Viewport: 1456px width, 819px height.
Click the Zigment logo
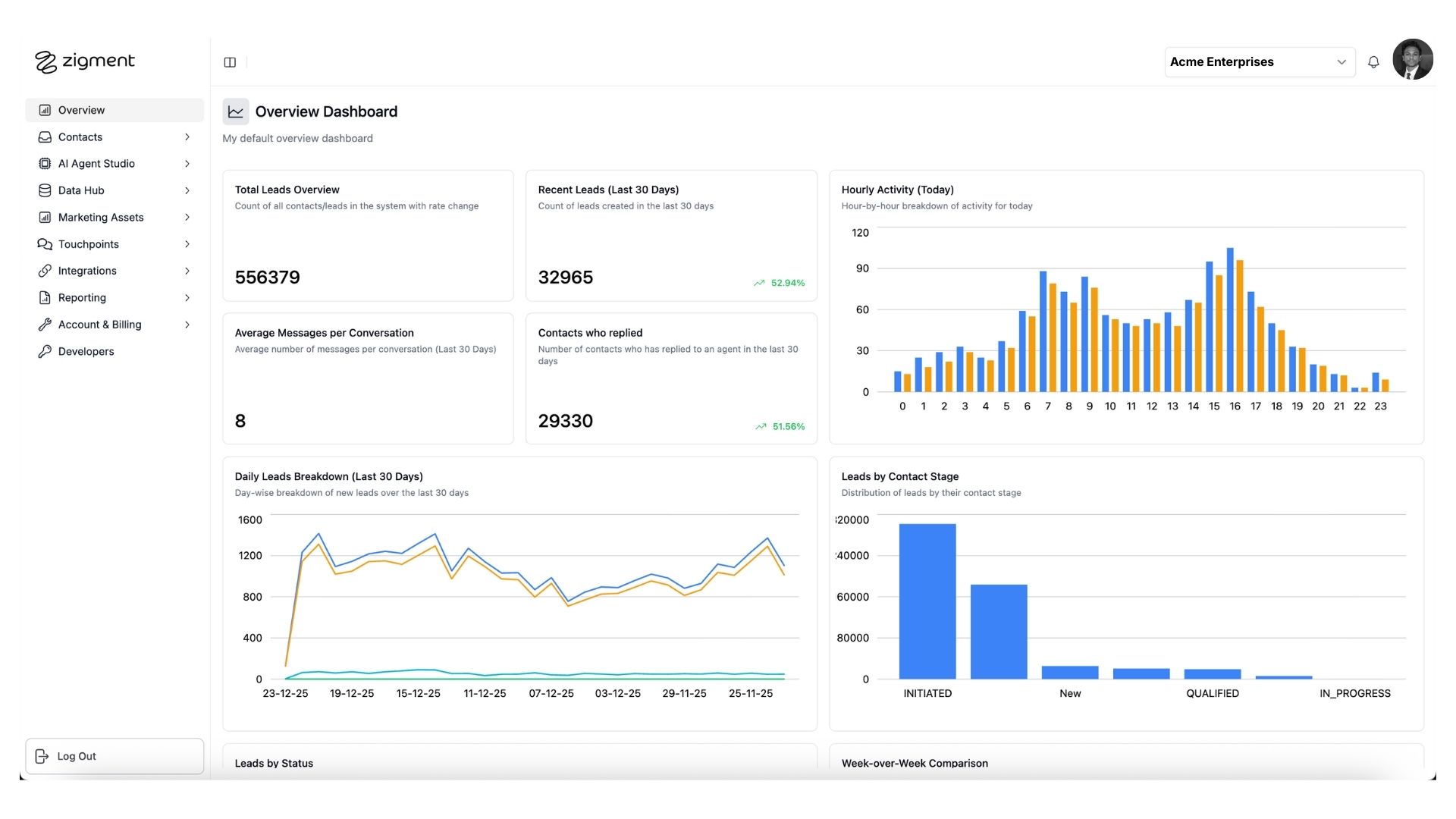pos(85,61)
